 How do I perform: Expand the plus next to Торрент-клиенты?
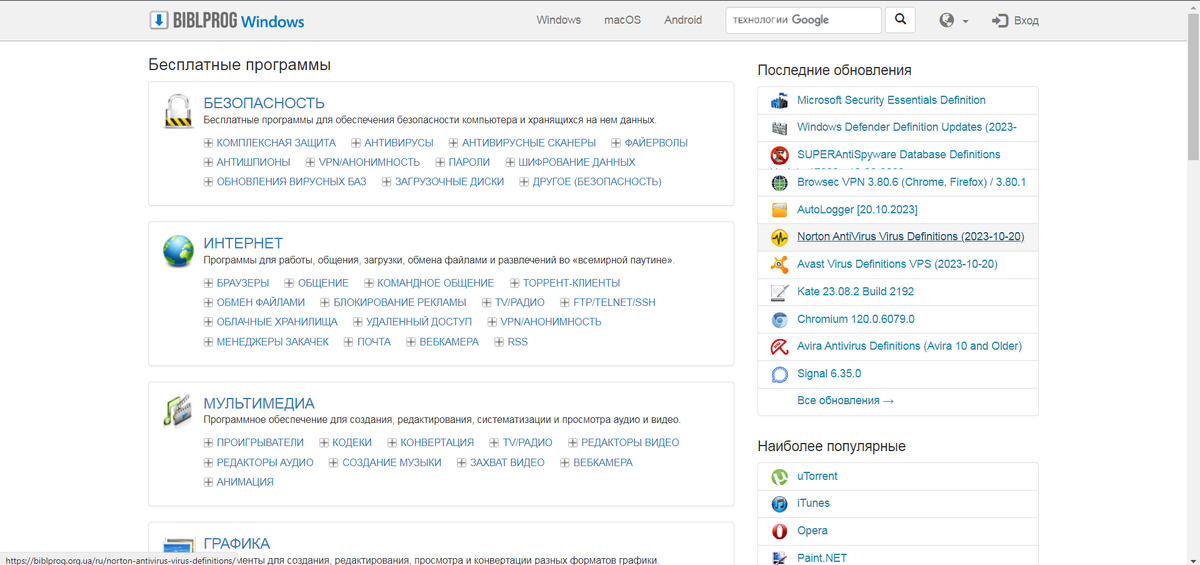tap(514, 283)
